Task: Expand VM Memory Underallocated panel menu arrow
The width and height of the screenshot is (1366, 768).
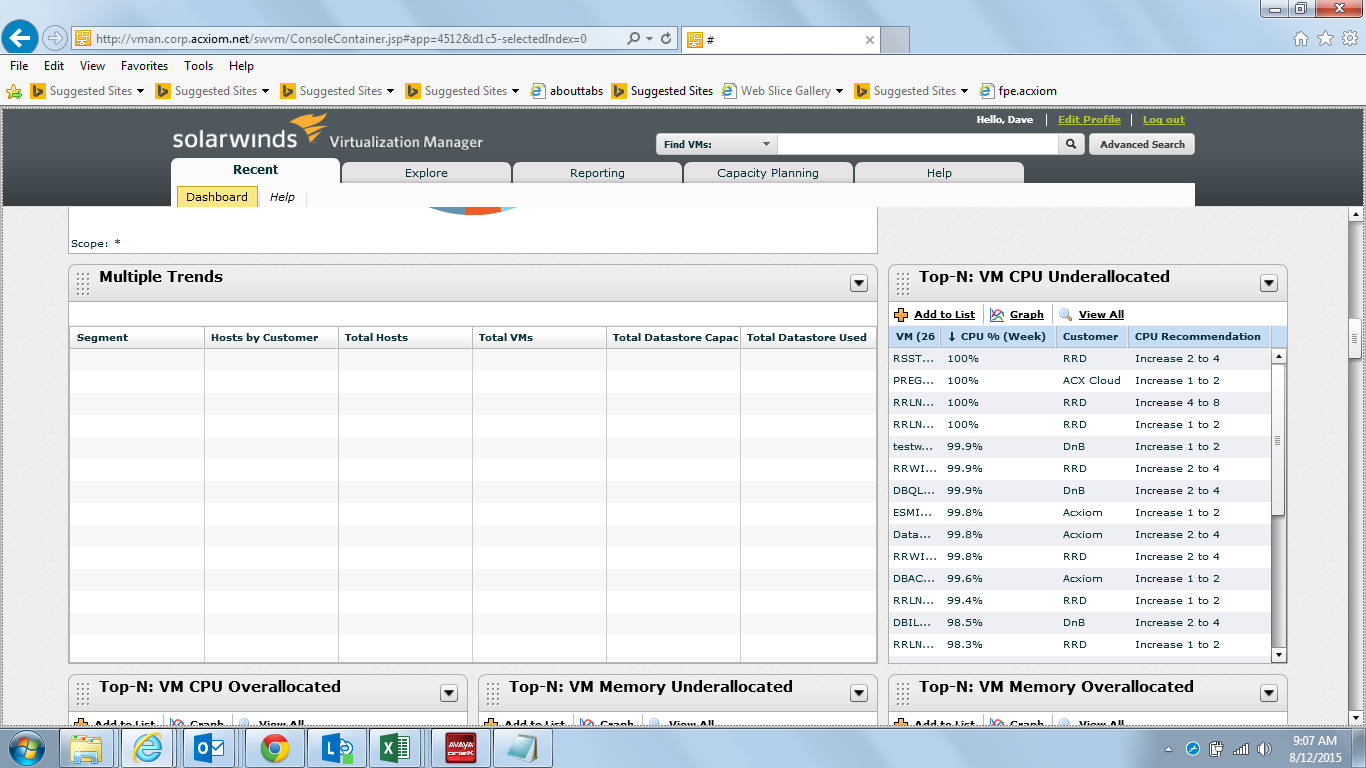Action: pos(859,693)
